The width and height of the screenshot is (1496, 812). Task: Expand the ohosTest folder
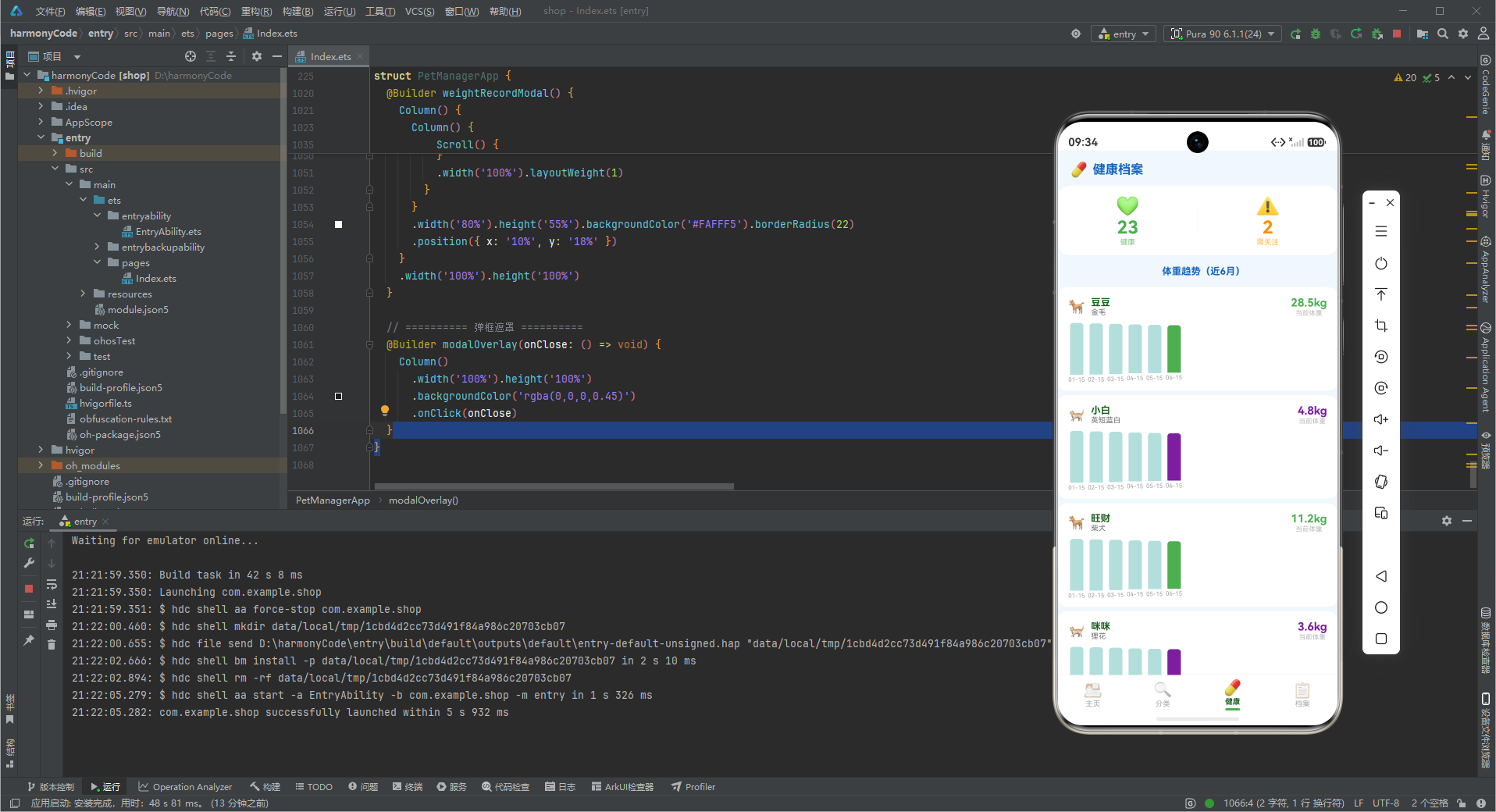pyautogui.click(x=69, y=340)
